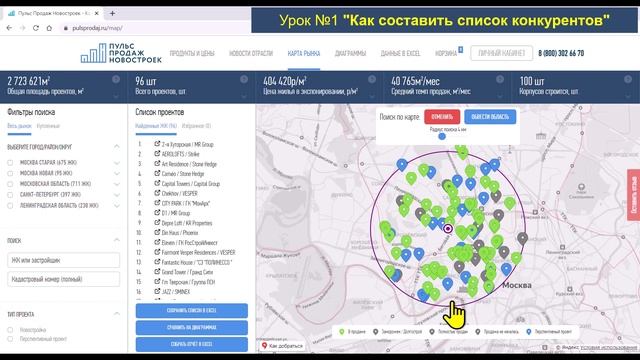Image resolution: width=640 pixels, height=360 pixels.
Task: Click the Сравнить на диаграммах button
Action: (x=191, y=327)
